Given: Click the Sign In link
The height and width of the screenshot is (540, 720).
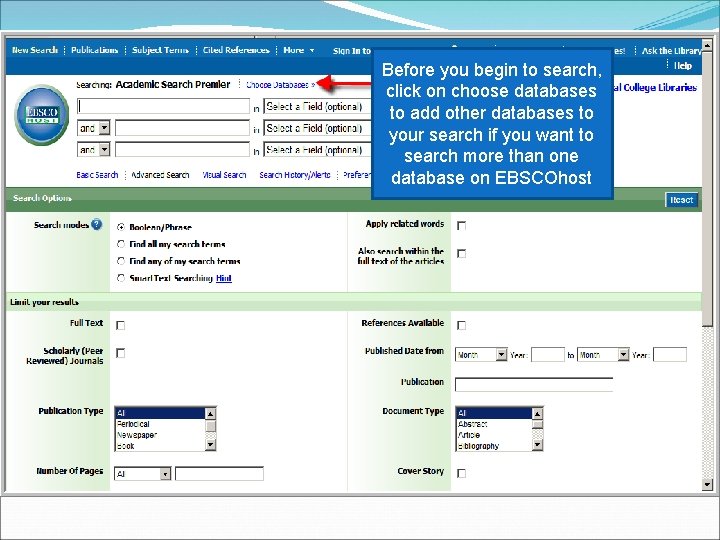Looking at the screenshot, I should click(x=352, y=51).
